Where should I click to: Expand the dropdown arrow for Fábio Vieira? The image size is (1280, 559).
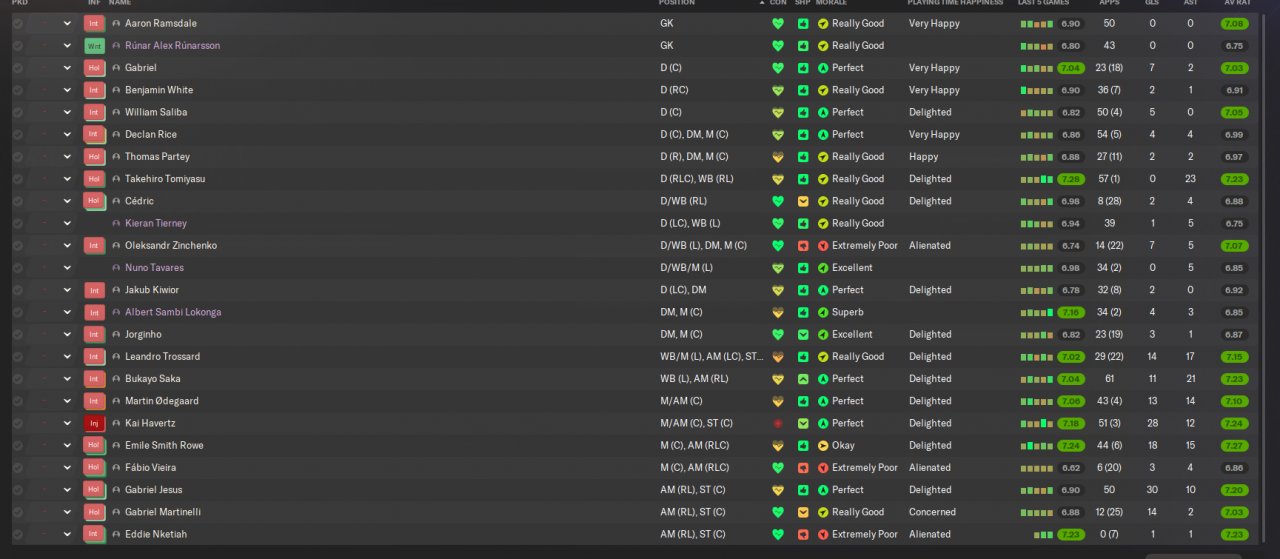point(67,468)
